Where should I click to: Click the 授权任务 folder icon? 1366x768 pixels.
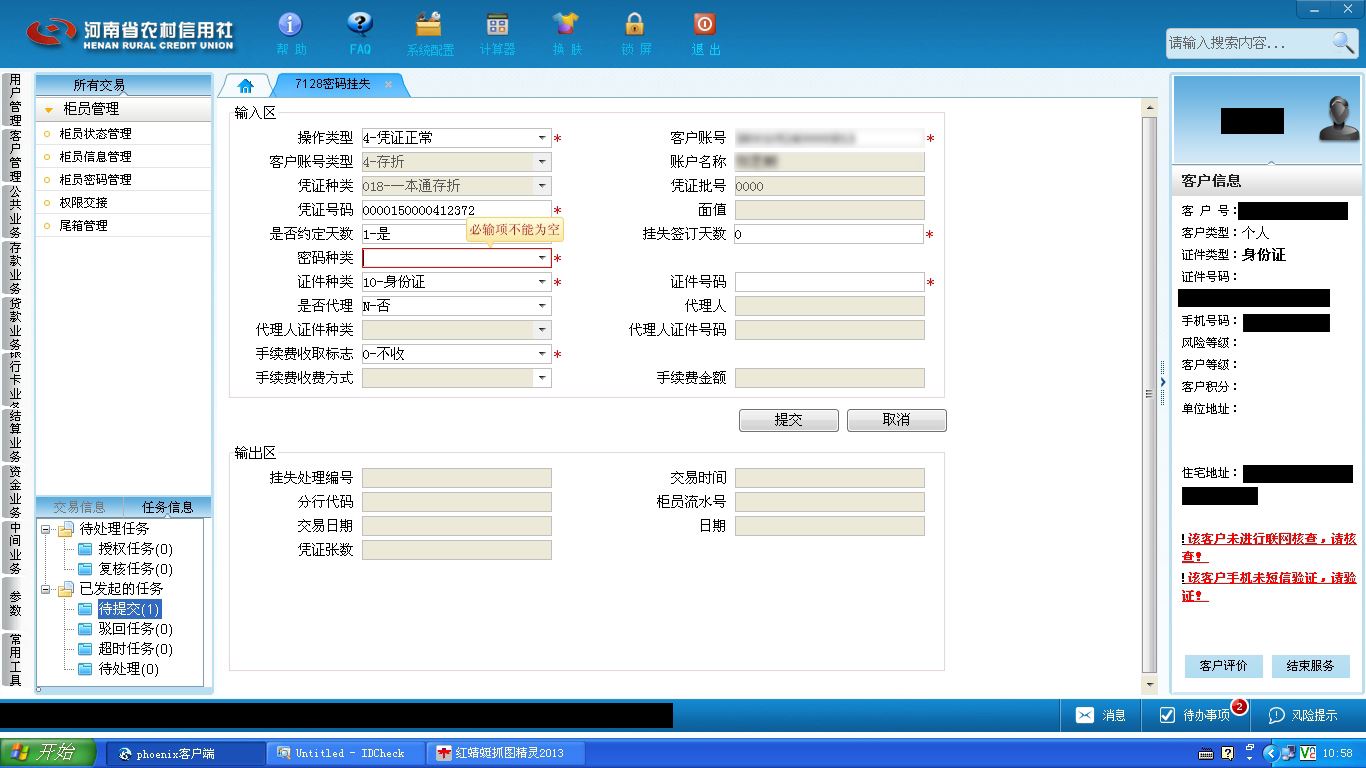85,549
